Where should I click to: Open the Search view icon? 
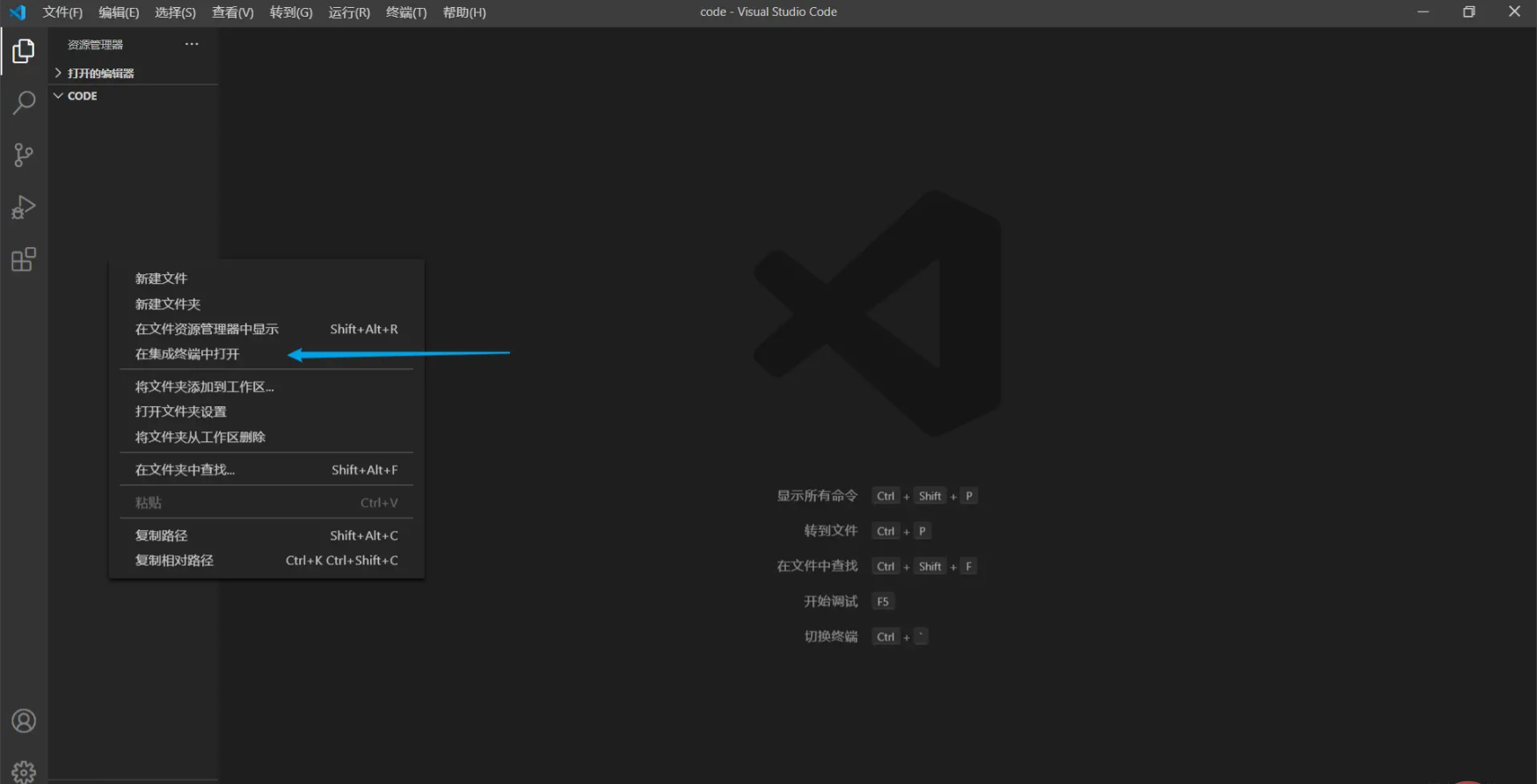(x=24, y=103)
